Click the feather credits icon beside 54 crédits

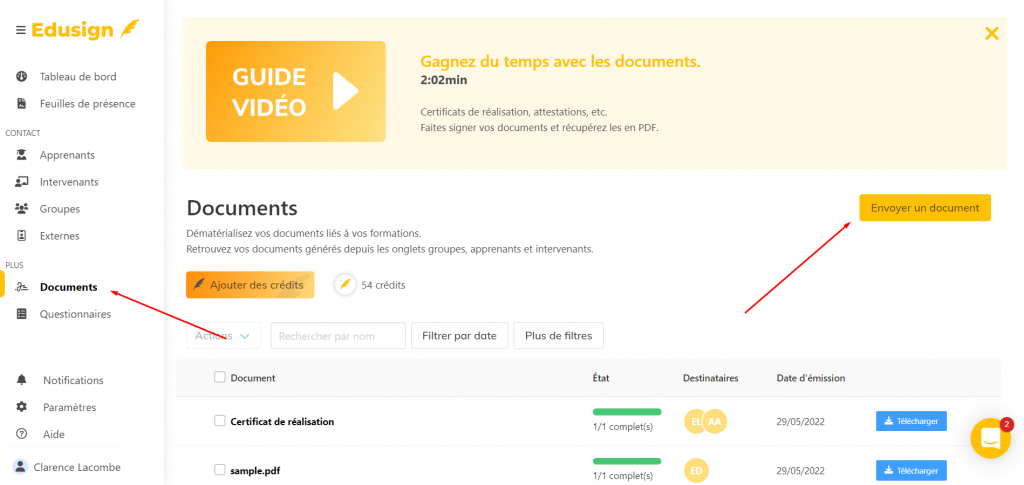(345, 285)
